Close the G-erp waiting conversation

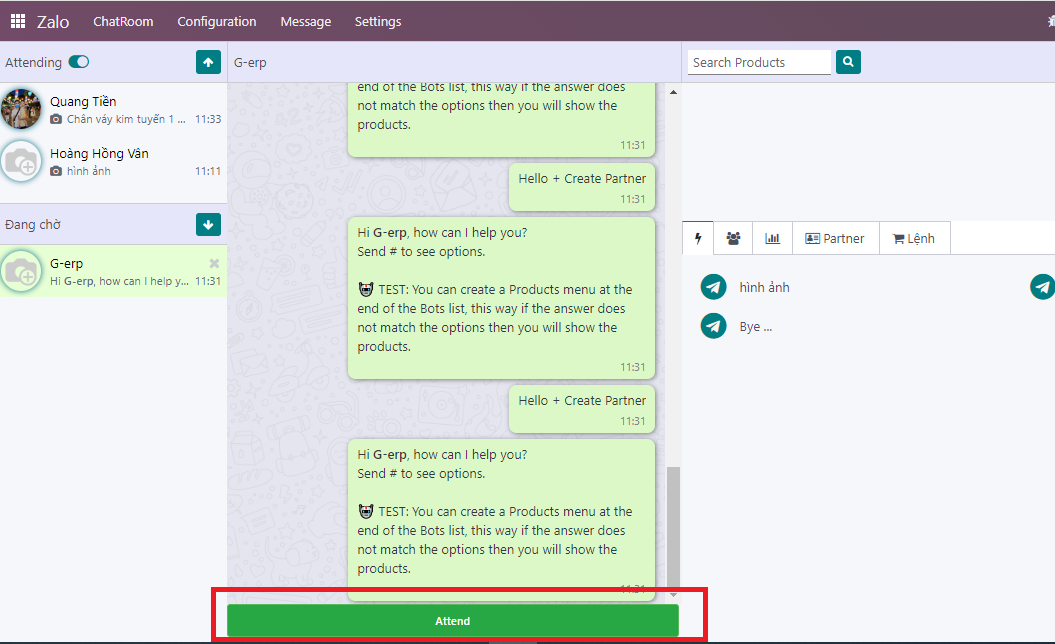coord(214,263)
